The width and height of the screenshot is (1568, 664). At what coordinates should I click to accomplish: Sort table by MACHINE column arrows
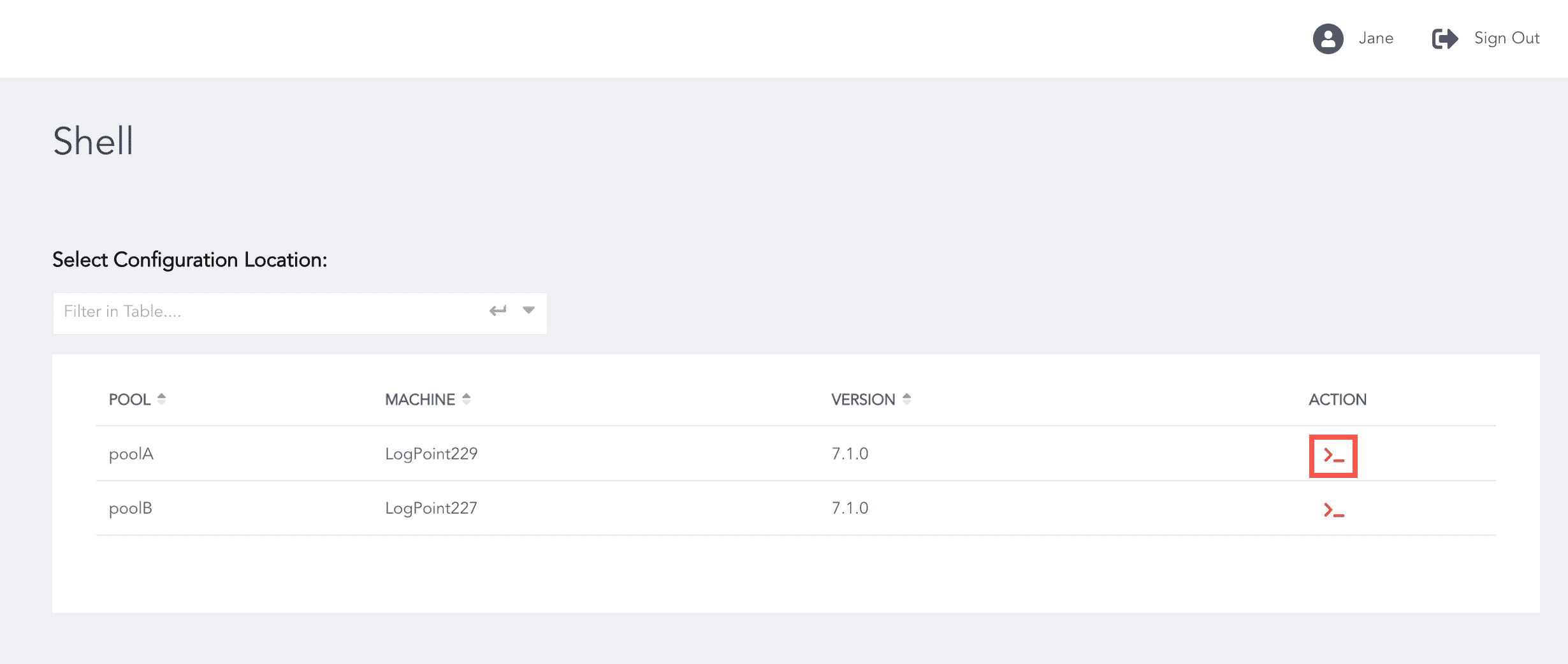tap(467, 399)
